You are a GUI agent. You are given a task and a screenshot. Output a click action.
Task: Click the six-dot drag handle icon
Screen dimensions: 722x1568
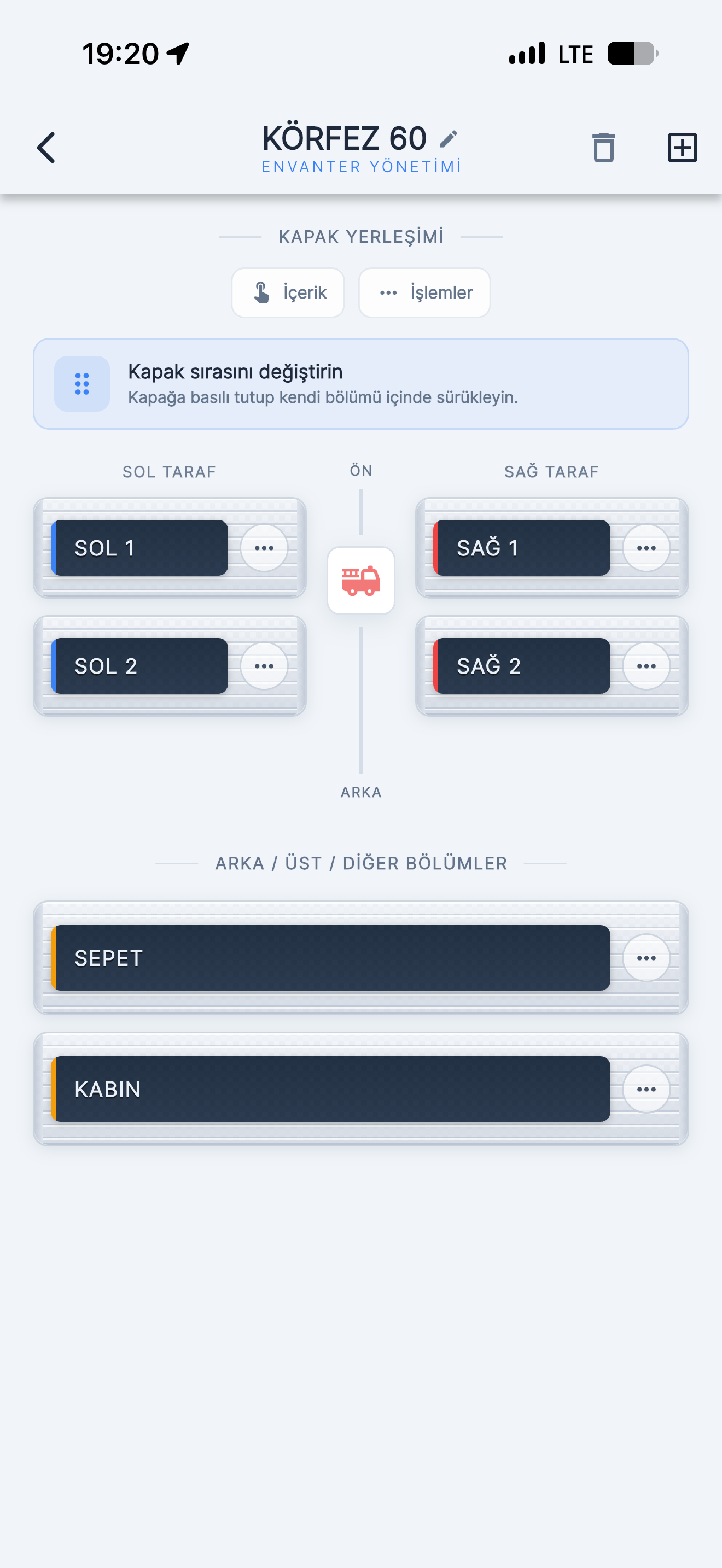(x=82, y=383)
